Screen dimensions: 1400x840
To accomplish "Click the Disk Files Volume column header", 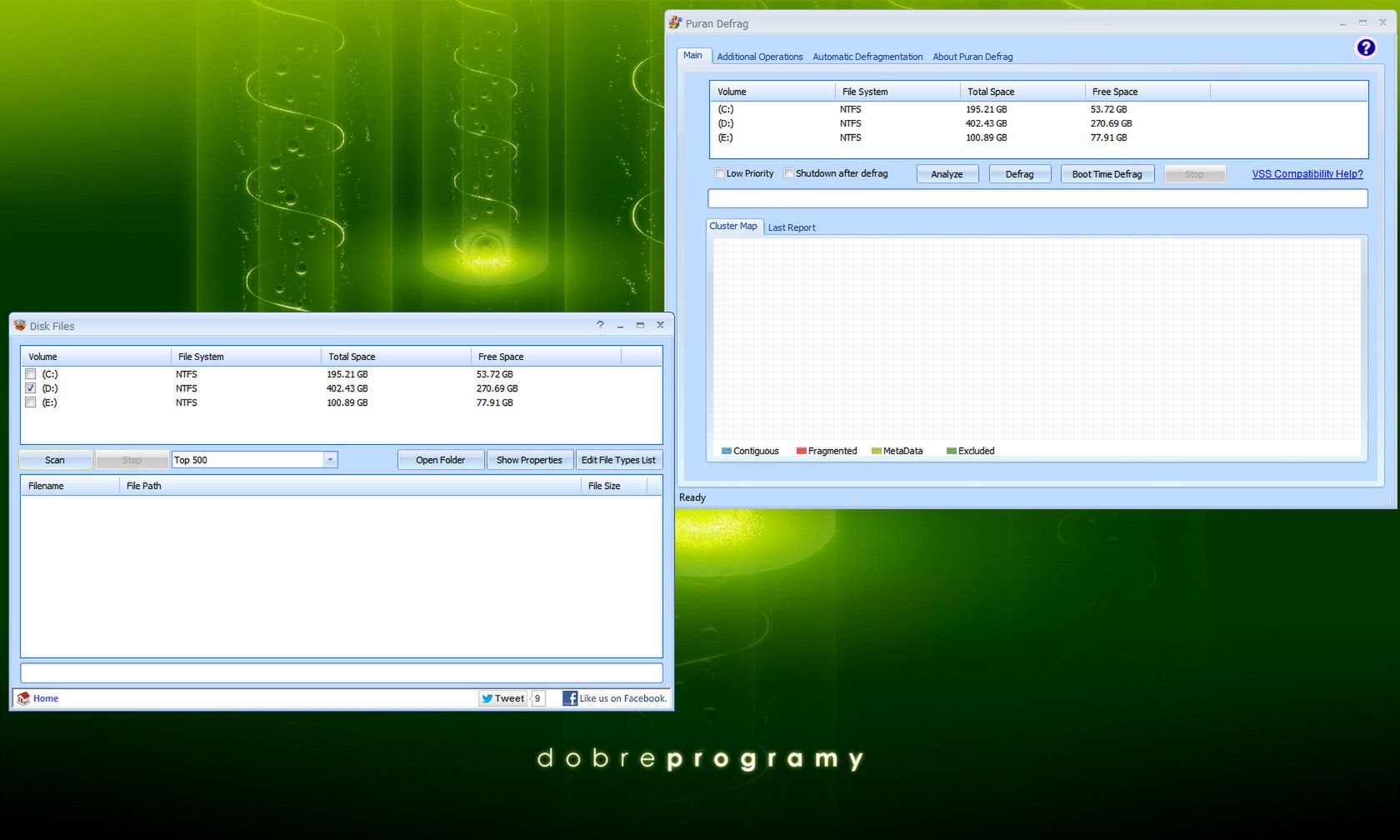I will [96, 357].
